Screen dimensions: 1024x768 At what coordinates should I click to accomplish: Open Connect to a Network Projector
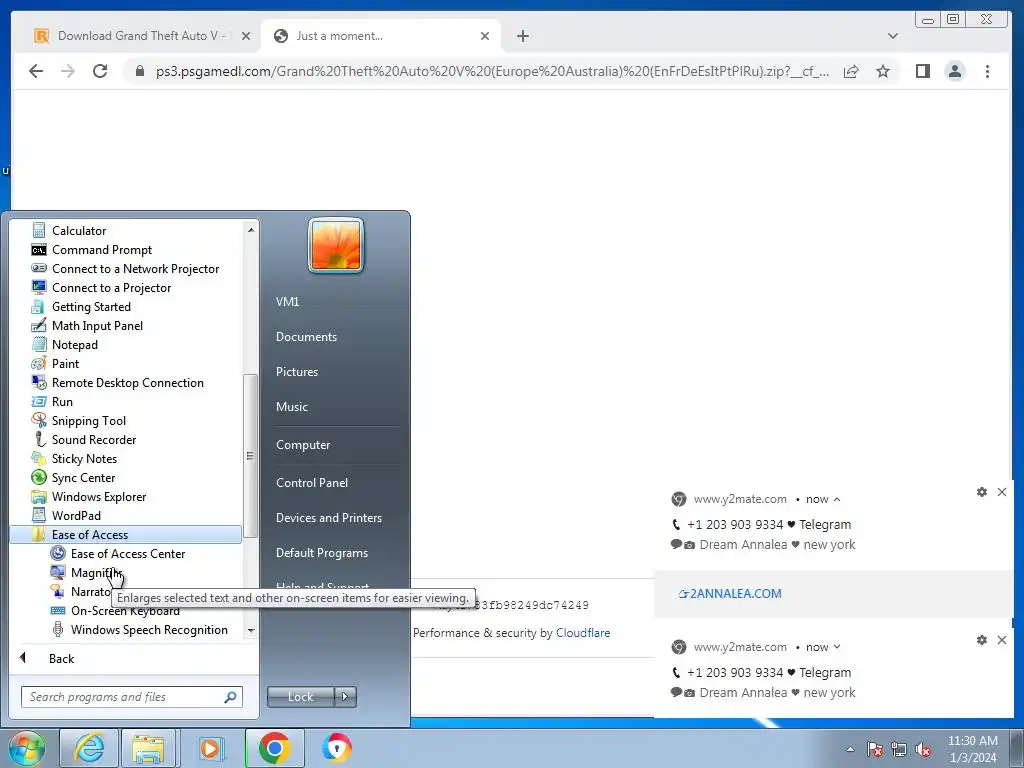(135, 268)
